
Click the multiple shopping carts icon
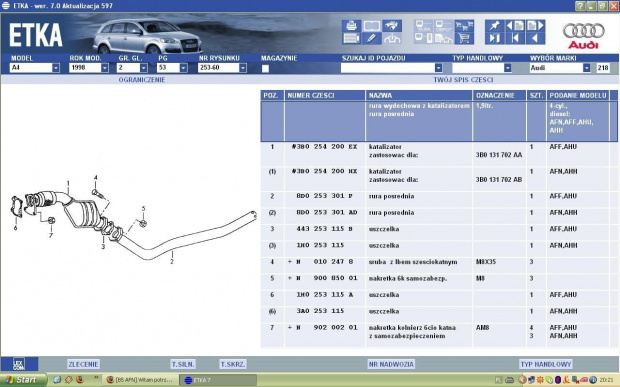pos(464,26)
